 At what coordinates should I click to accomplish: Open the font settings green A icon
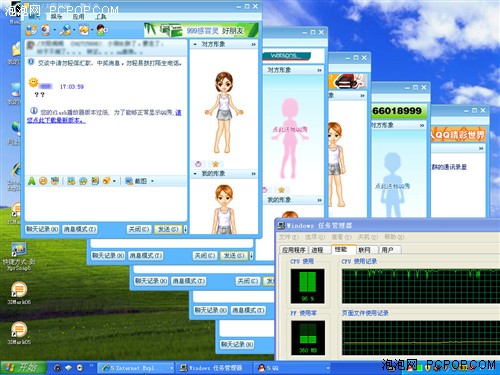[31, 181]
